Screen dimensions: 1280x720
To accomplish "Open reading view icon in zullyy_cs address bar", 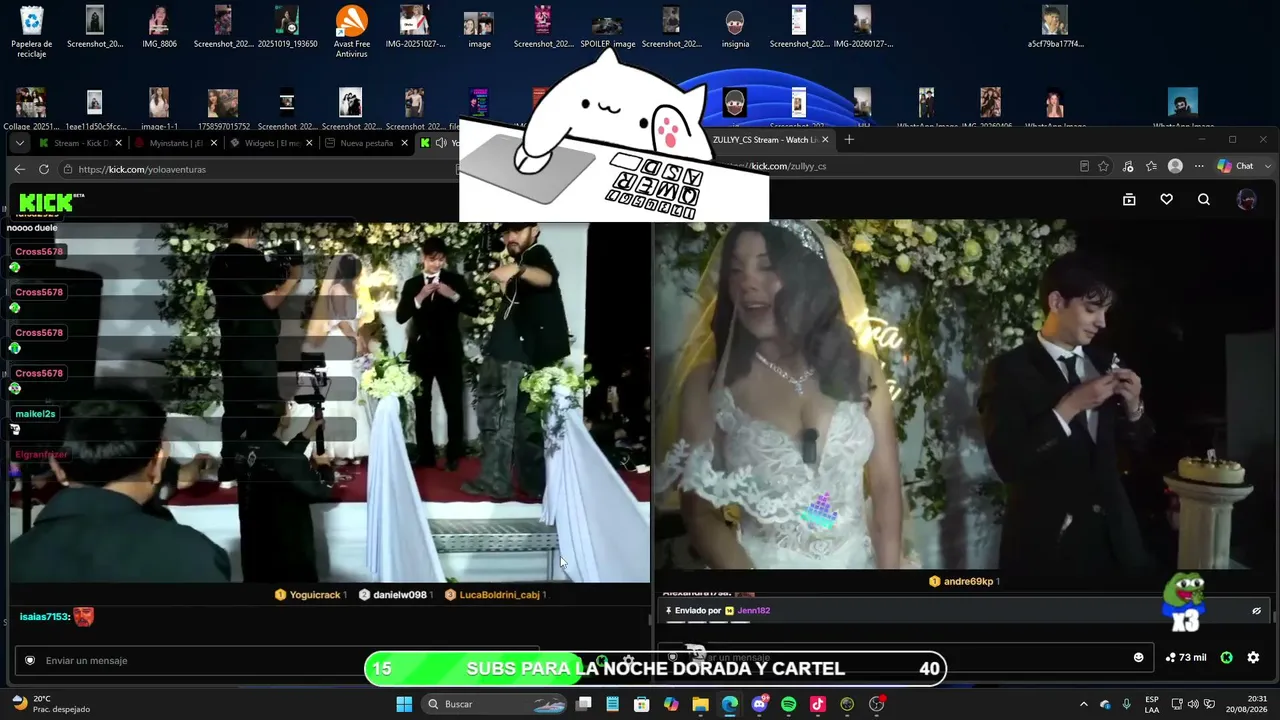I will click(1084, 166).
